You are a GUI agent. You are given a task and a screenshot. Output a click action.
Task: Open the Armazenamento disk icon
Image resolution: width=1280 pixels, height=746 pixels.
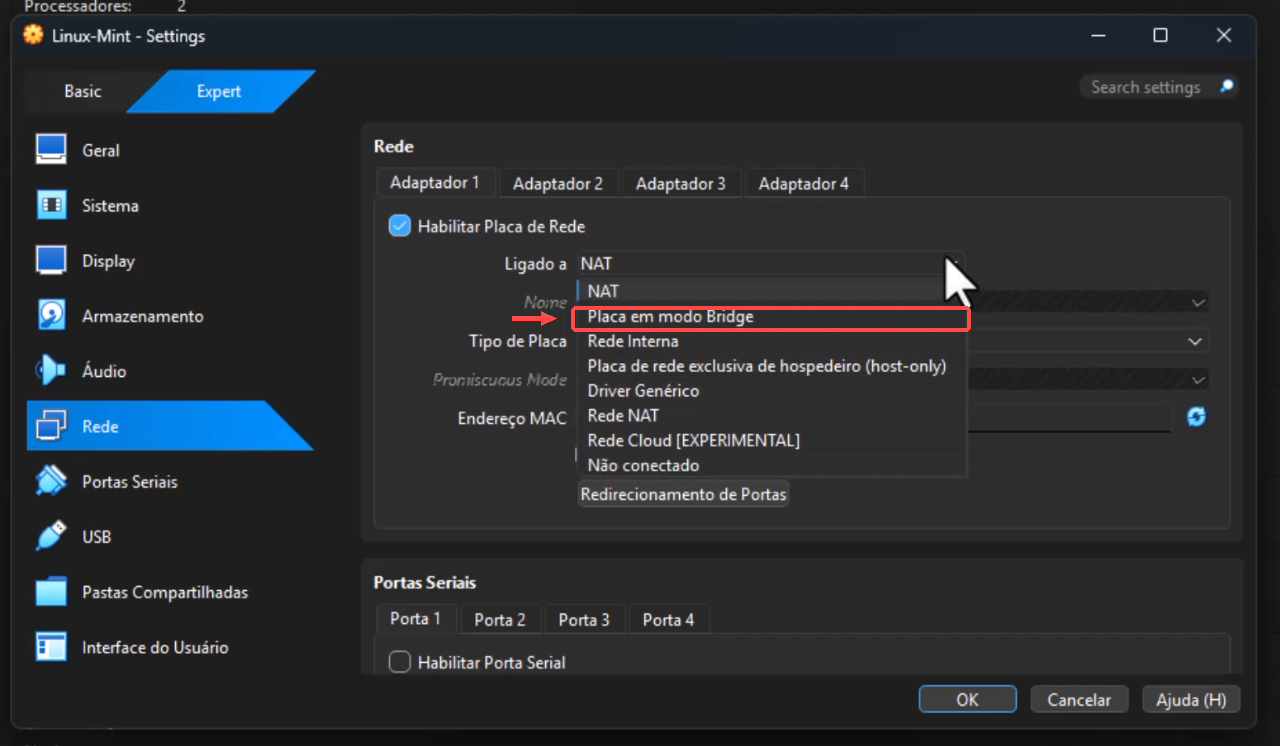tap(51, 316)
